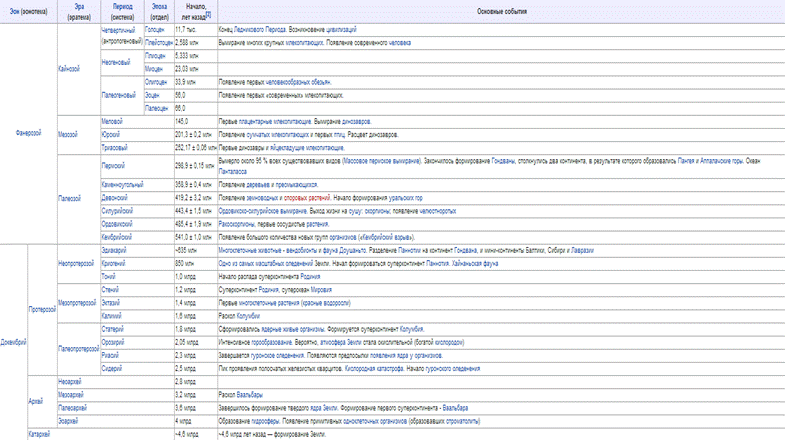
Task: Open the Неоархей link
Action: (x=70, y=382)
